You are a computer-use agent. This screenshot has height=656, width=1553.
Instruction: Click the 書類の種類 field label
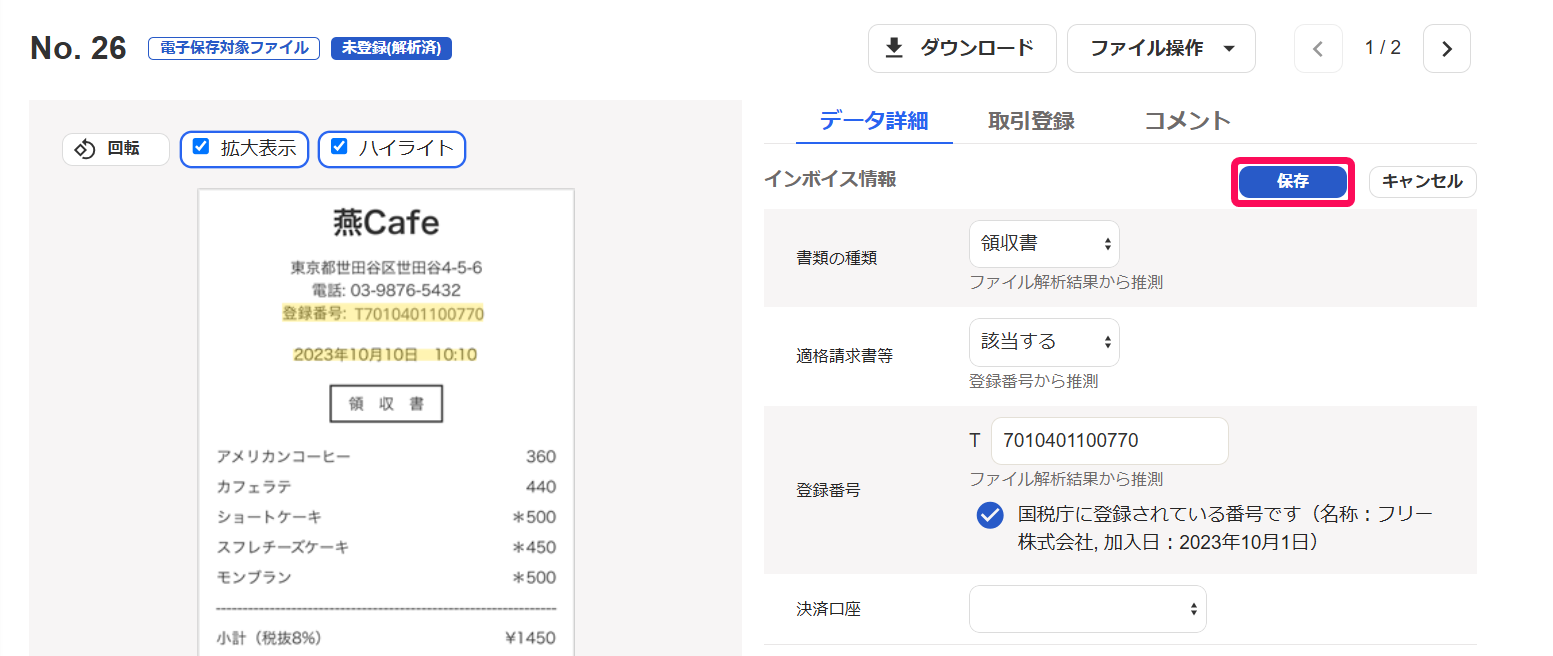(x=837, y=258)
